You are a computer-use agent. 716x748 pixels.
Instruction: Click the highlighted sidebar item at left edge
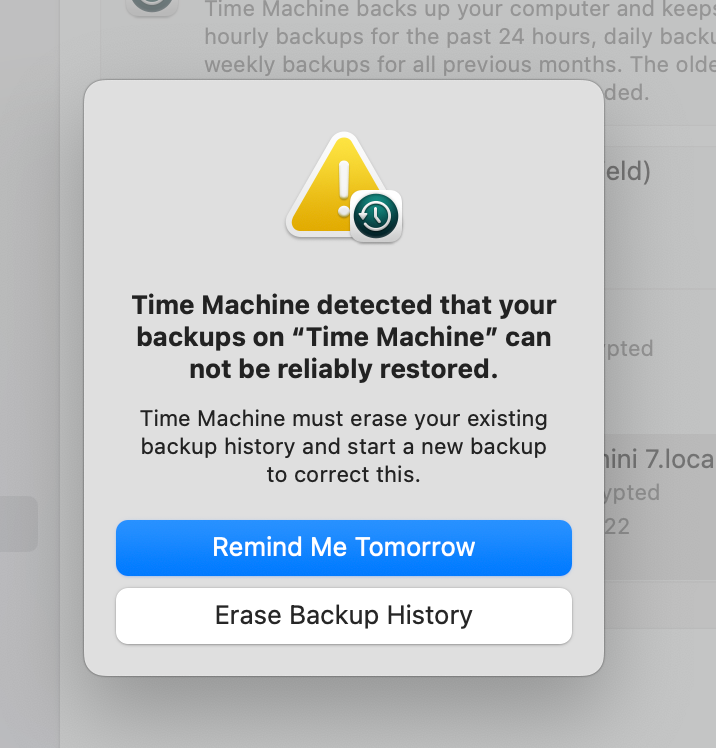[18, 523]
